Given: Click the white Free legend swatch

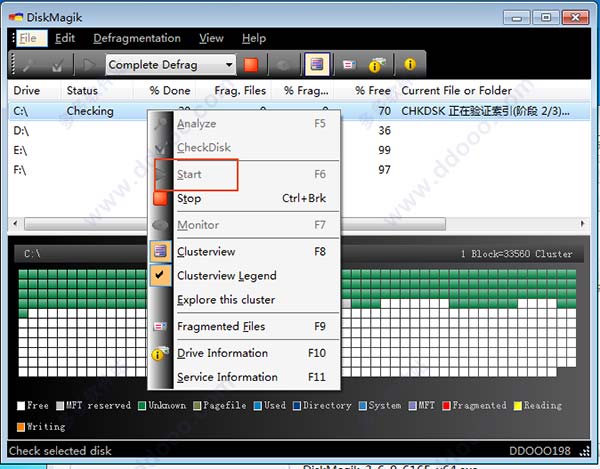Looking at the screenshot, I should click(21, 406).
